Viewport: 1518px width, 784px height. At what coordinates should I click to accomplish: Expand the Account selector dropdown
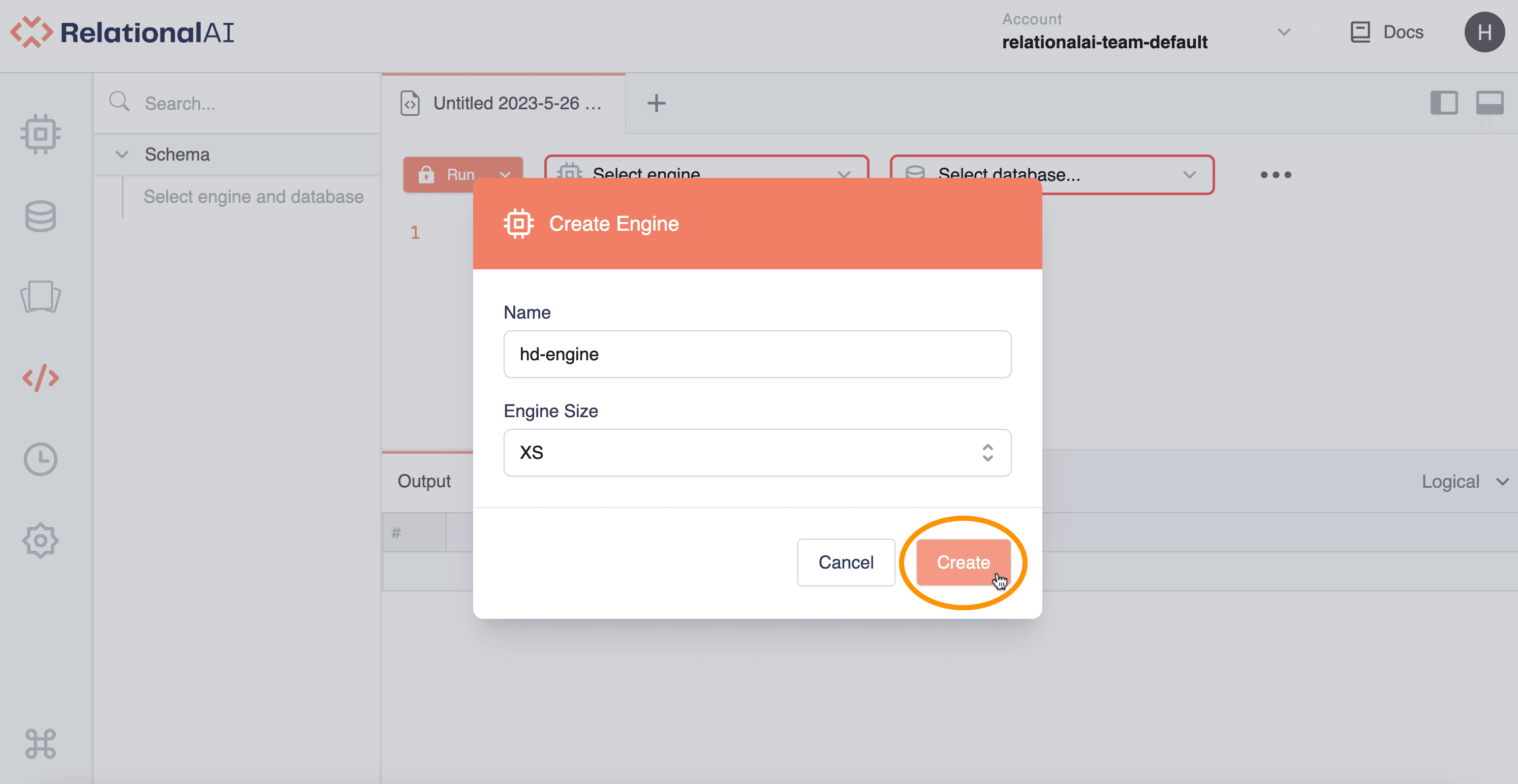(x=1283, y=33)
